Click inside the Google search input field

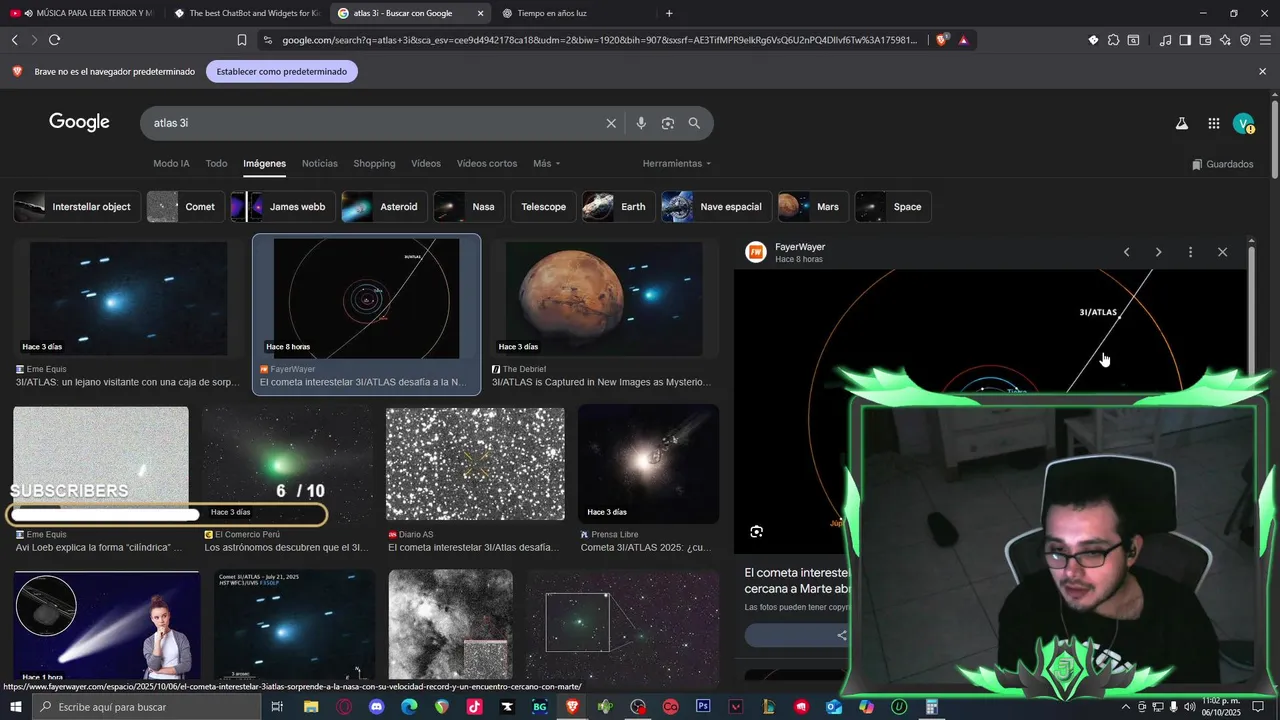375,123
